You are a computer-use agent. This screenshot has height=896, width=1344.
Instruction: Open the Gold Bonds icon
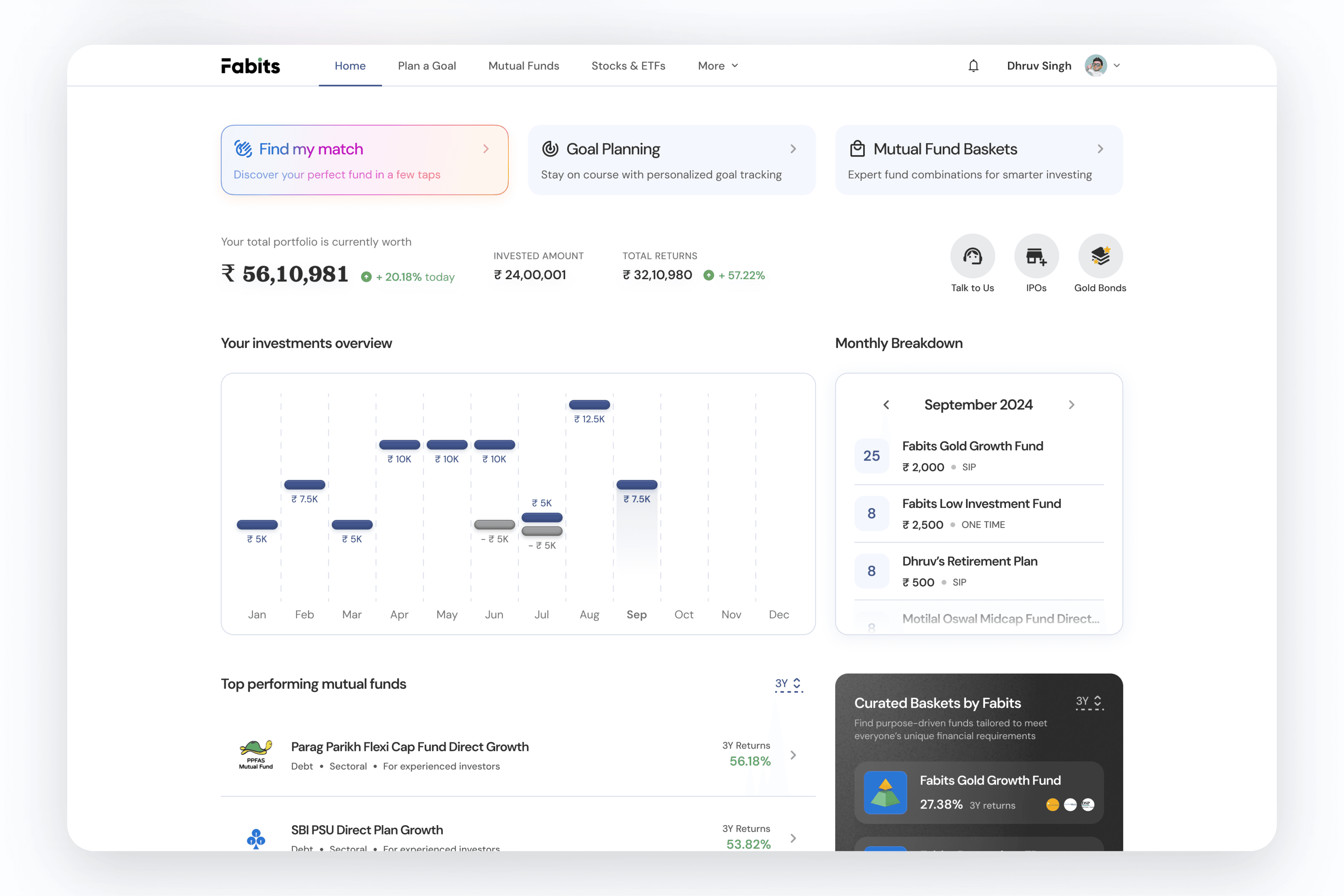pyautogui.click(x=1100, y=256)
